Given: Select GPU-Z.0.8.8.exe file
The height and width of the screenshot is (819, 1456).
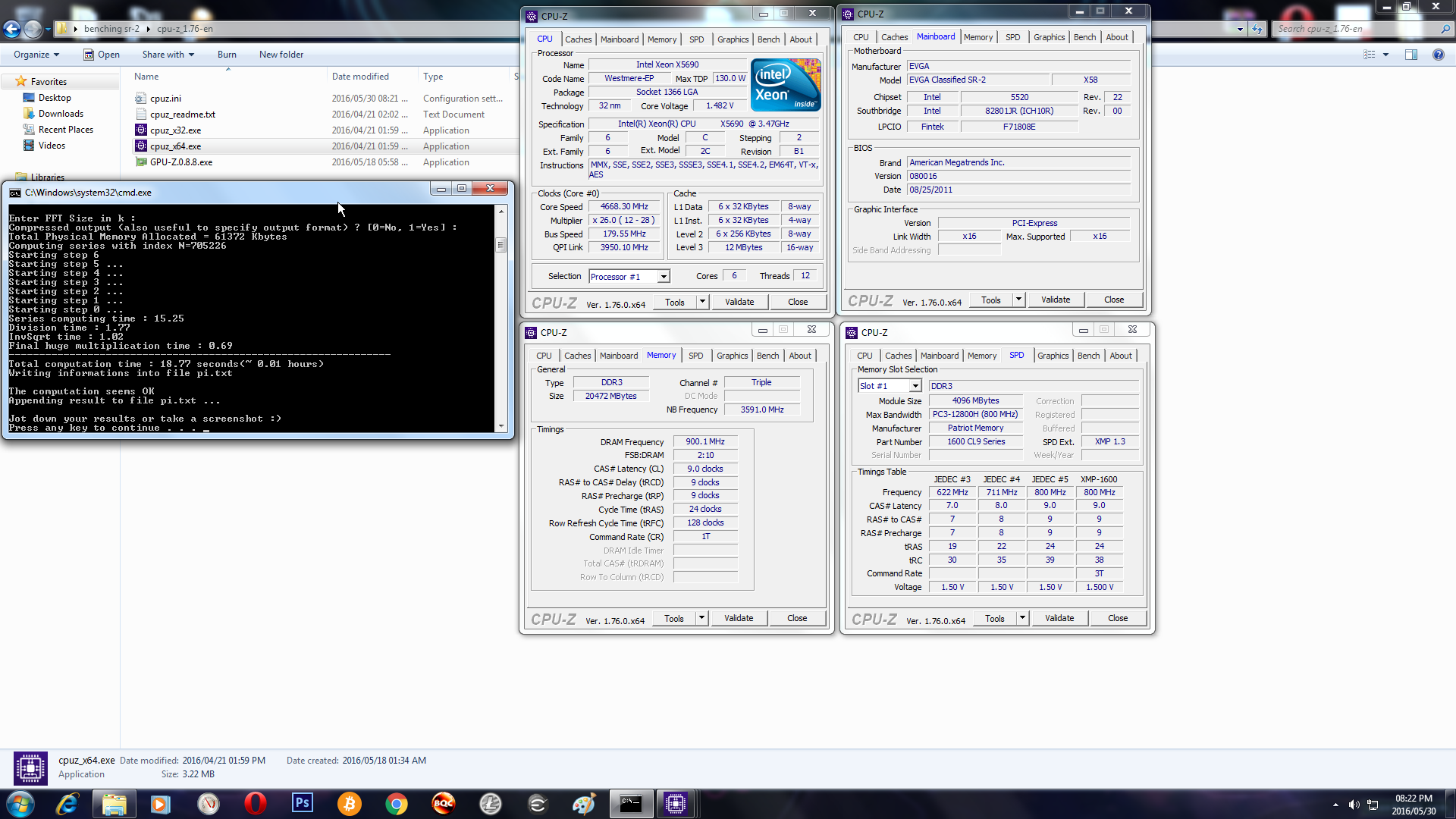Looking at the screenshot, I should 180,162.
